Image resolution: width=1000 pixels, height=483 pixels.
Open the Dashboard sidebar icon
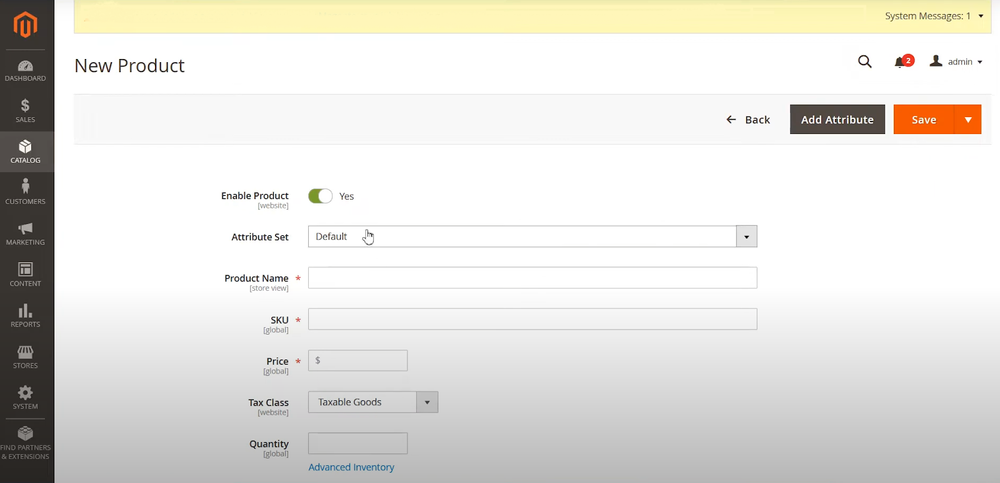click(26, 71)
